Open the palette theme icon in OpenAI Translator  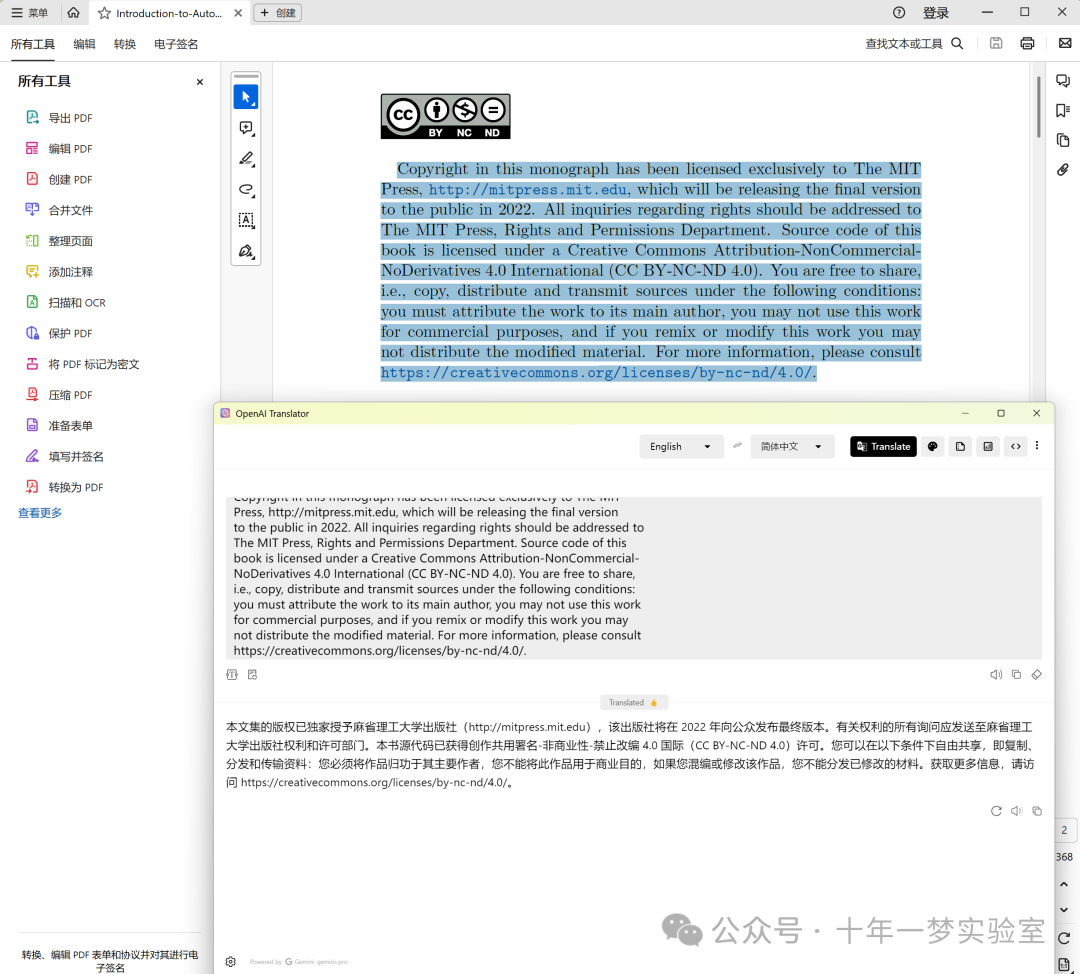click(x=933, y=446)
